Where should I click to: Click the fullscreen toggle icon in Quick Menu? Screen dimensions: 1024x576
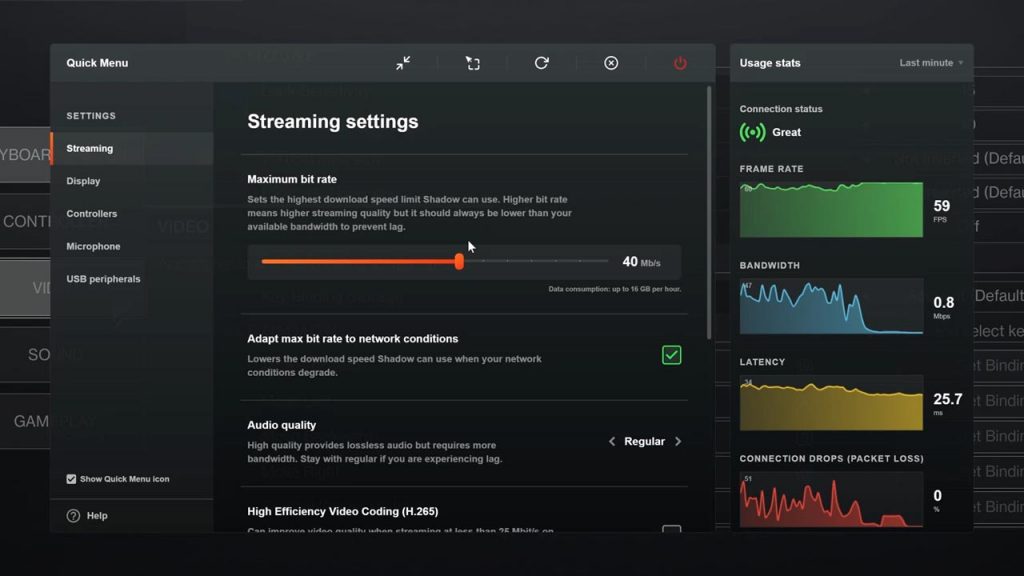tap(473, 63)
